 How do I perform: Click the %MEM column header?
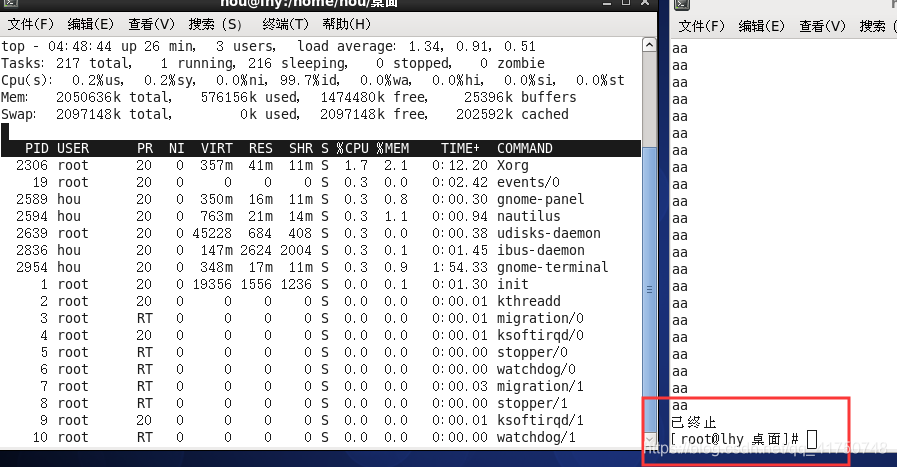pyautogui.click(x=392, y=148)
